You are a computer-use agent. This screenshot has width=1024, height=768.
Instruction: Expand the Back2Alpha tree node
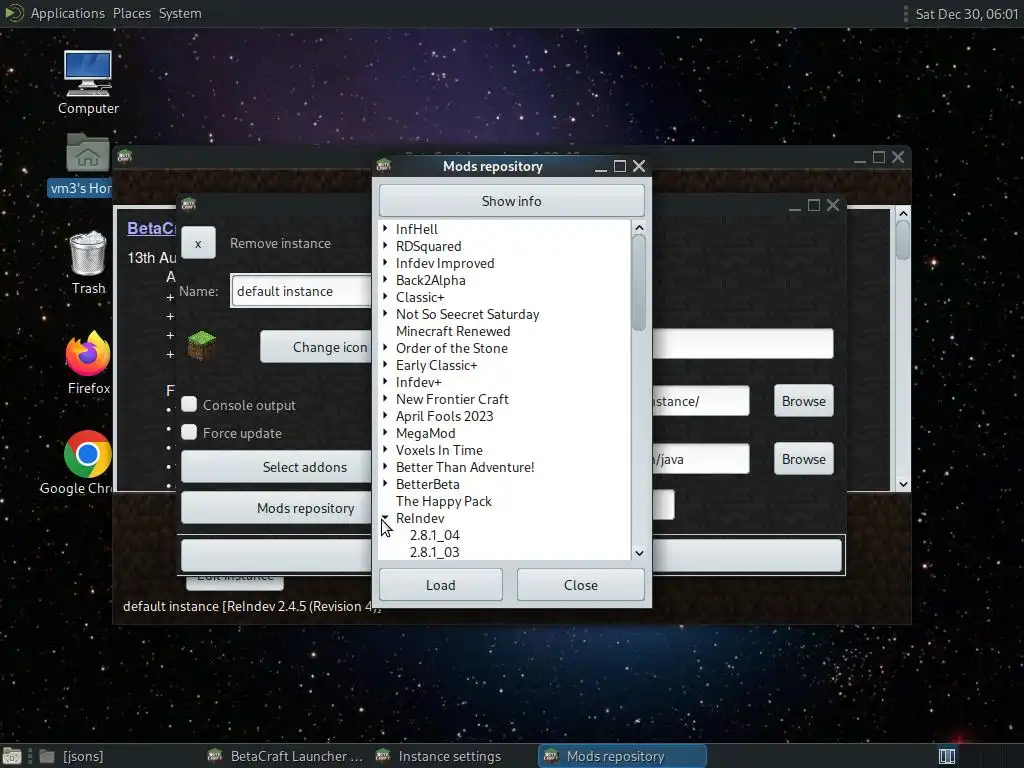(385, 280)
